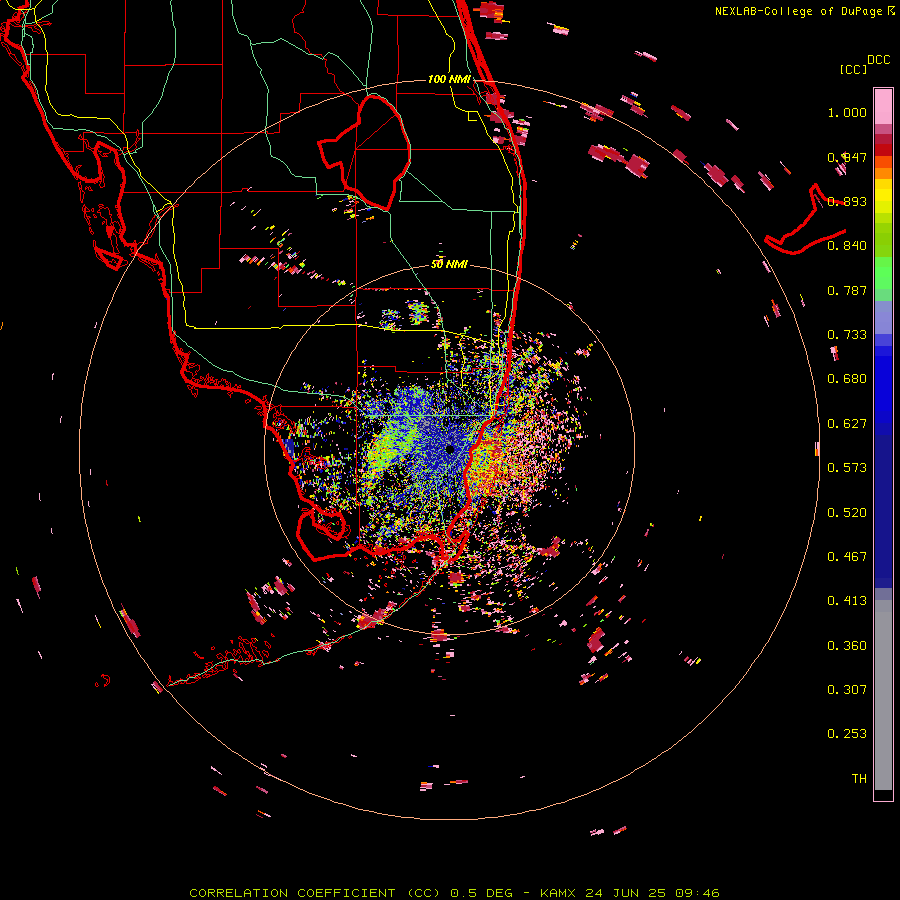
Task: Click the 0.413 value on the color scale
Action: click(x=847, y=601)
